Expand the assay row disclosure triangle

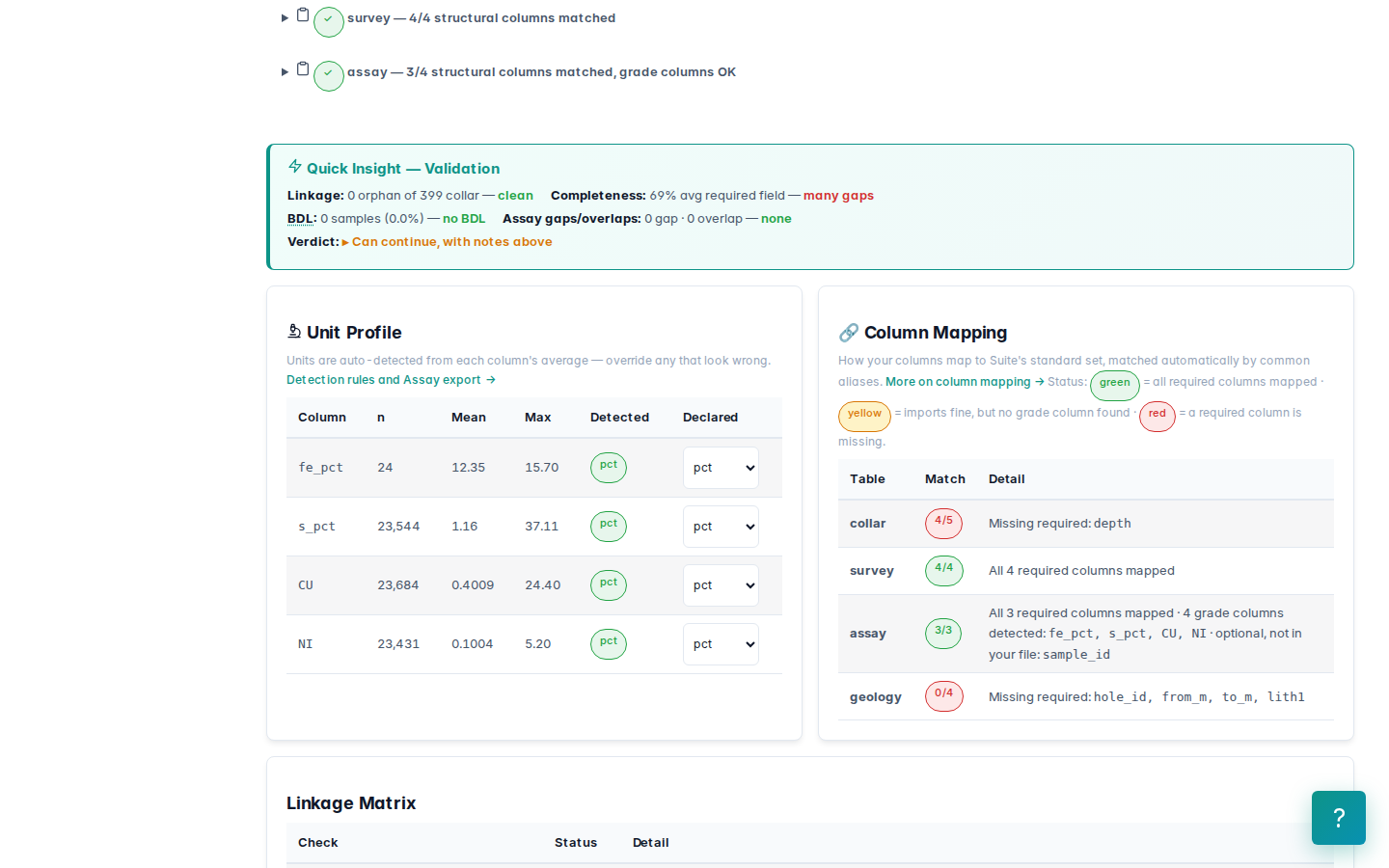(285, 72)
